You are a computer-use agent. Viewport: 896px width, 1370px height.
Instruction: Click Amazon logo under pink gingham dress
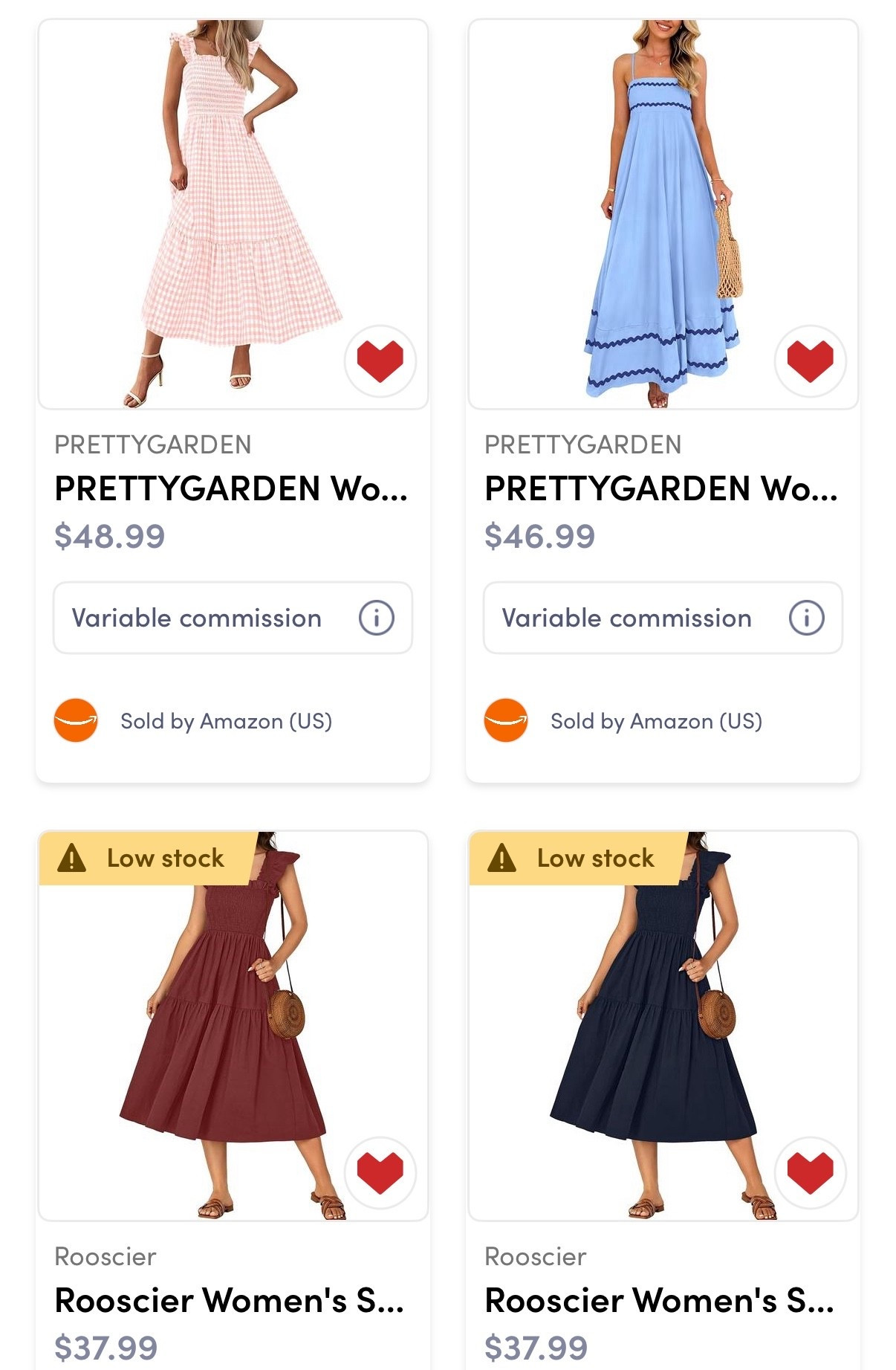point(76,720)
